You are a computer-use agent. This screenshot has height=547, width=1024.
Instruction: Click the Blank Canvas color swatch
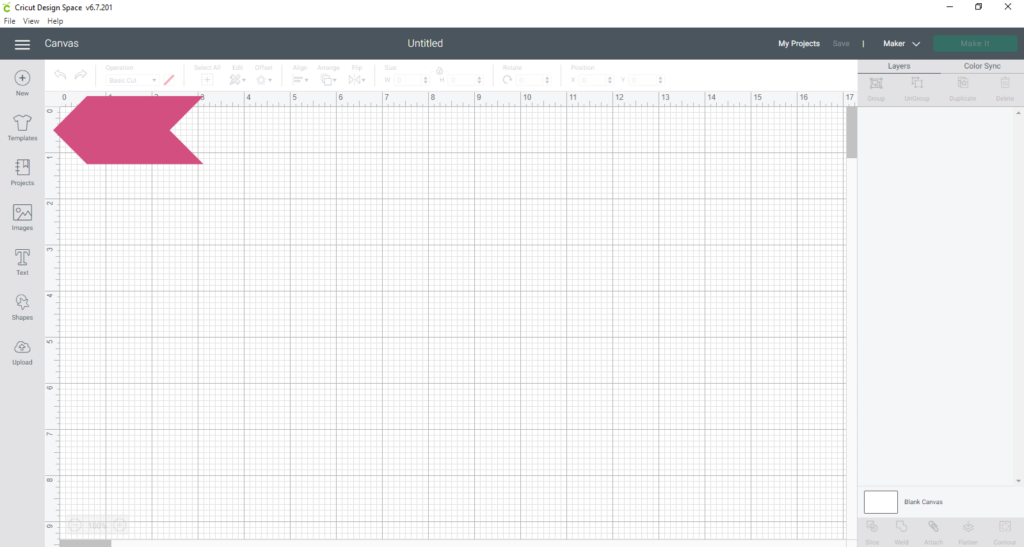point(880,502)
